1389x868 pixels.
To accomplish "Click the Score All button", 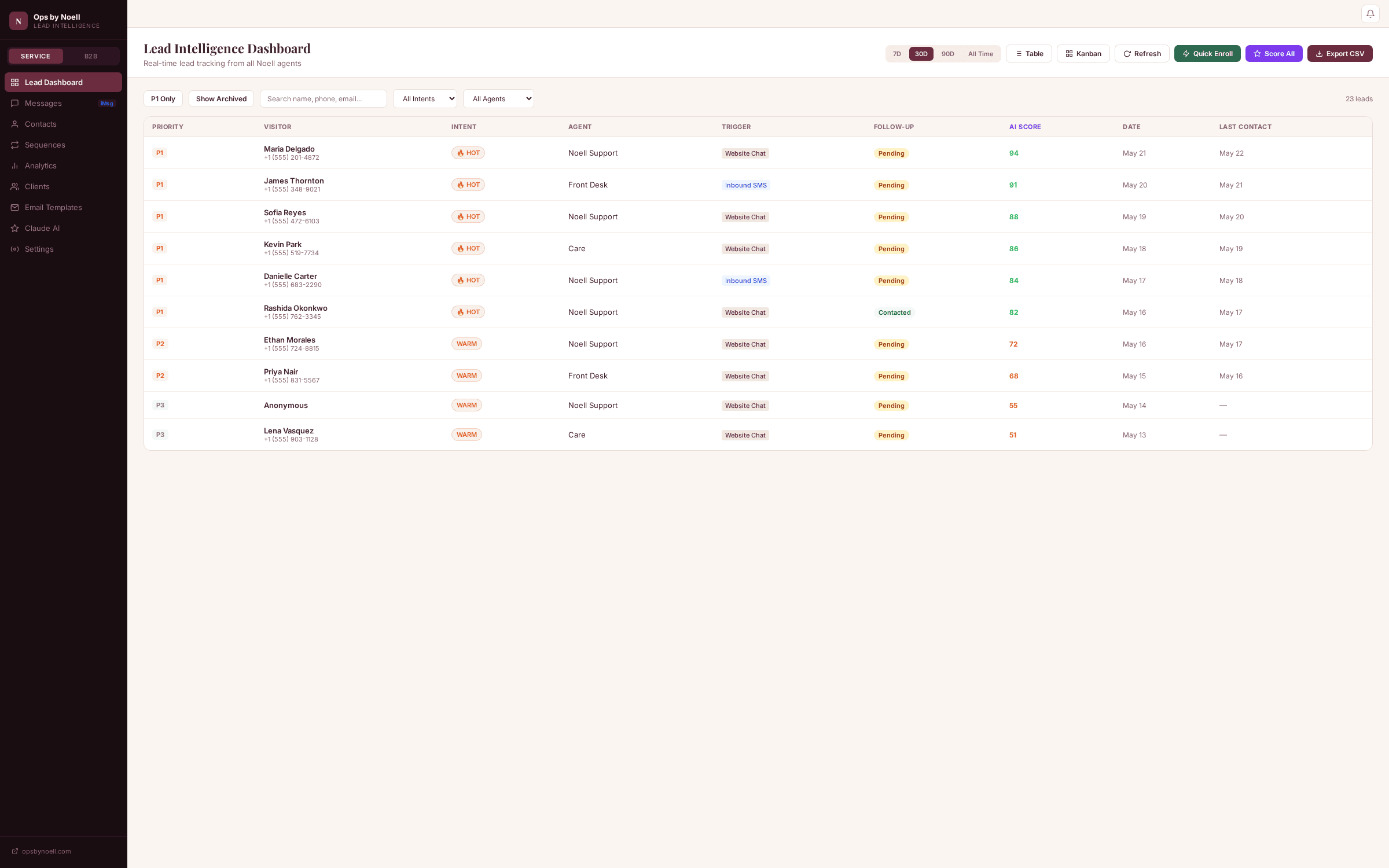I will (1274, 54).
